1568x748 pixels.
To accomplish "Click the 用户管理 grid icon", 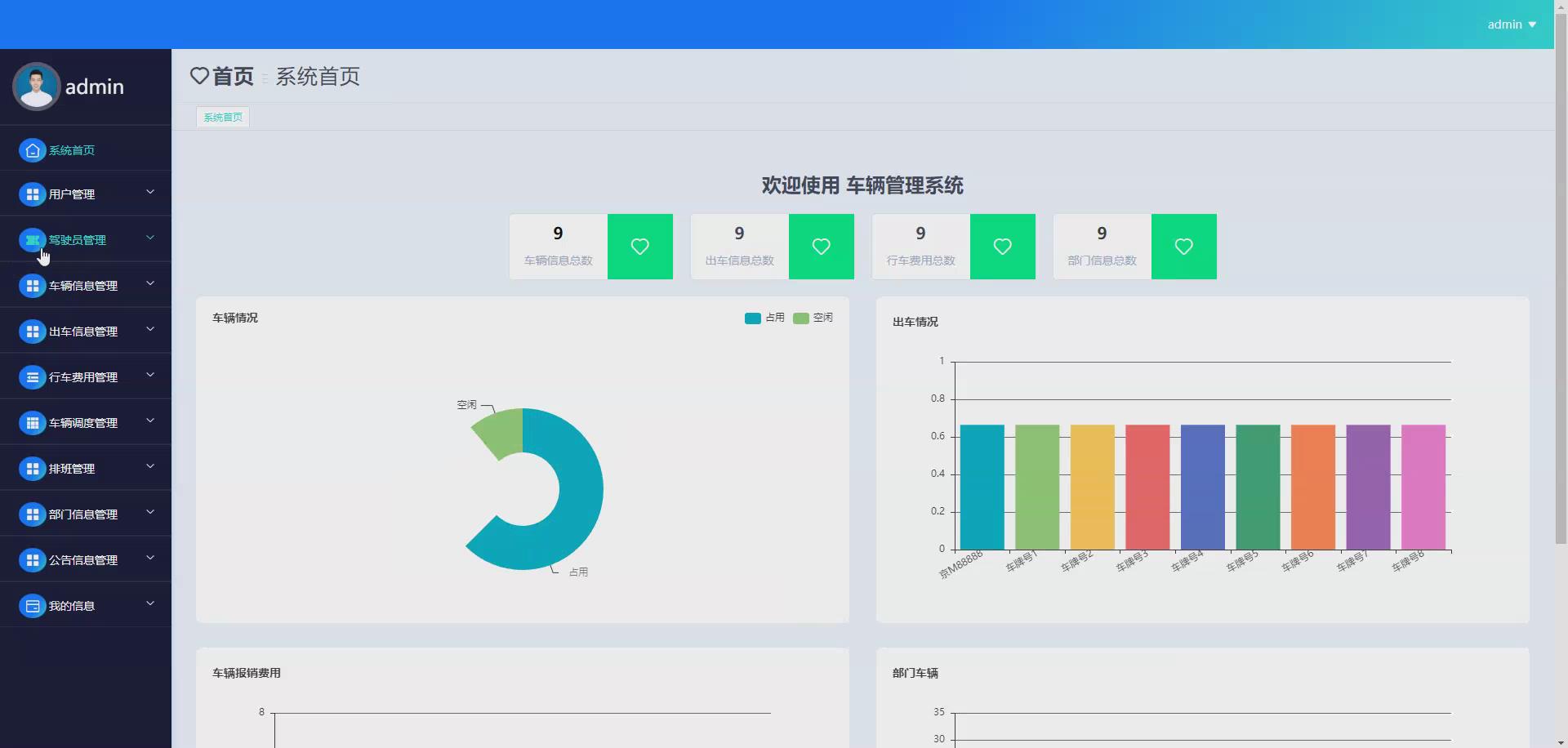I will [33, 194].
